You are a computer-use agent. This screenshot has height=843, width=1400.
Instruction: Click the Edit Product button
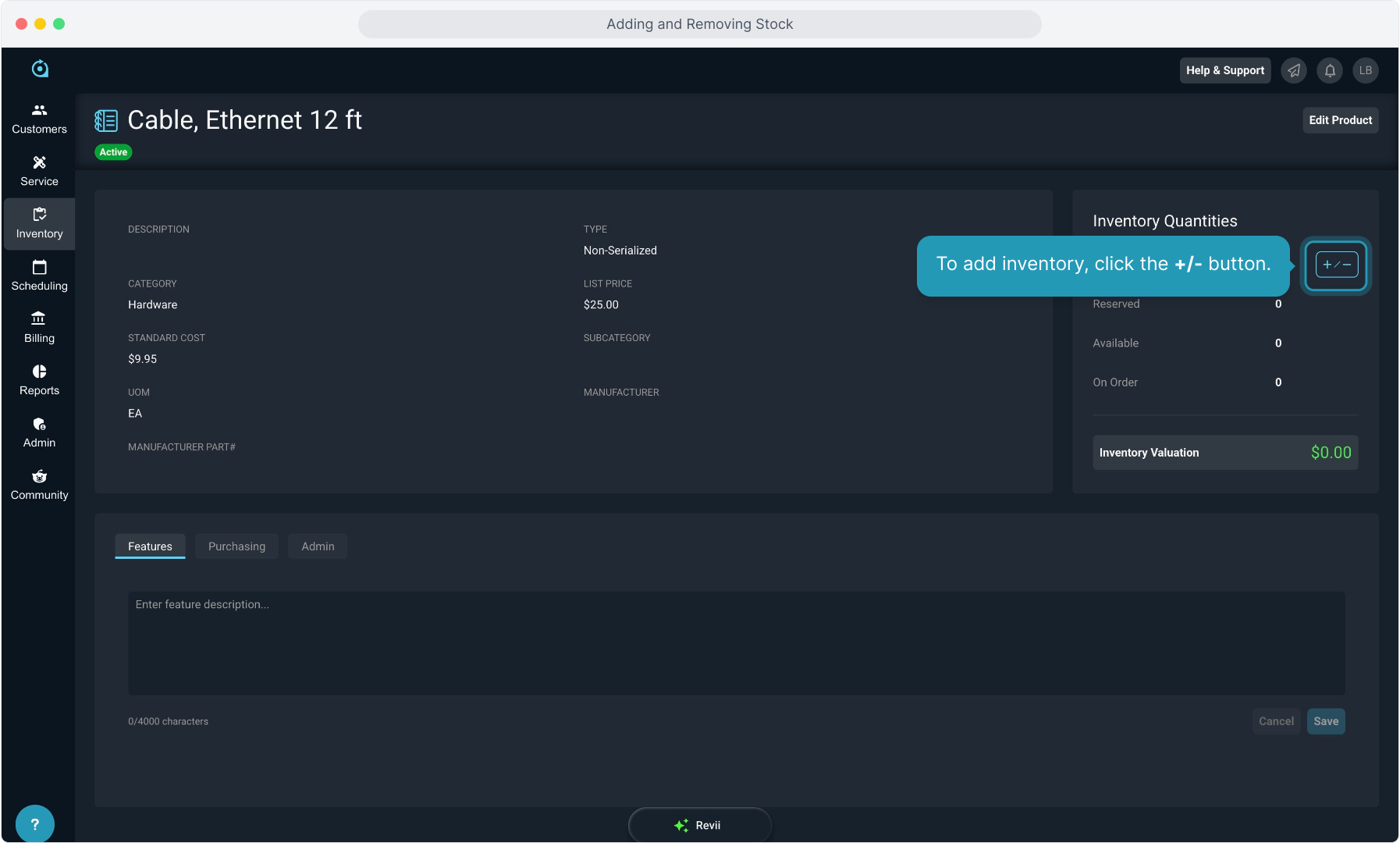coord(1340,120)
